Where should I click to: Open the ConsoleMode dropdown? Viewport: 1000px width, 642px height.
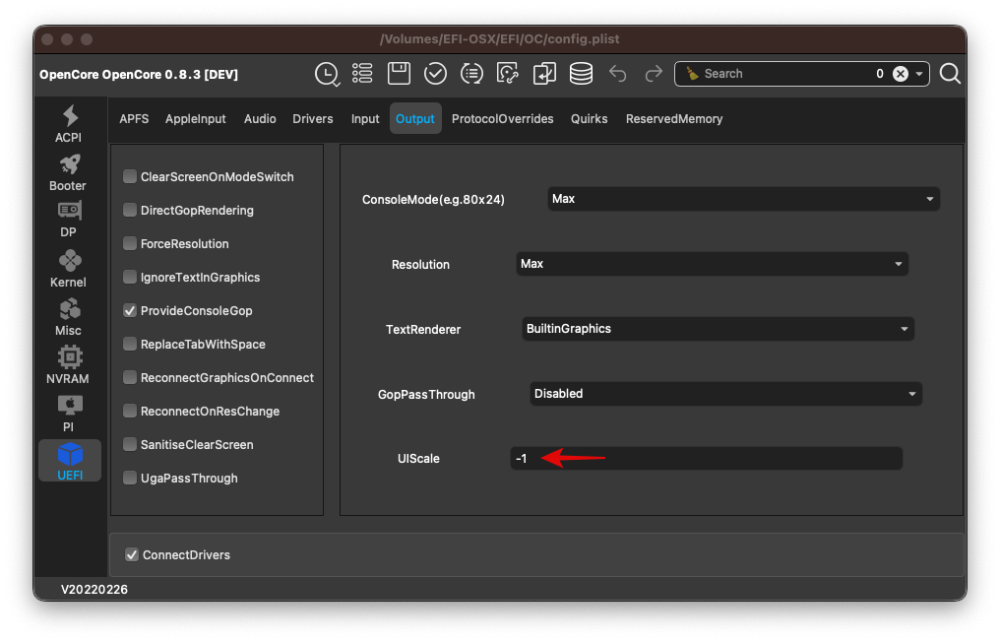coord(743,199)
